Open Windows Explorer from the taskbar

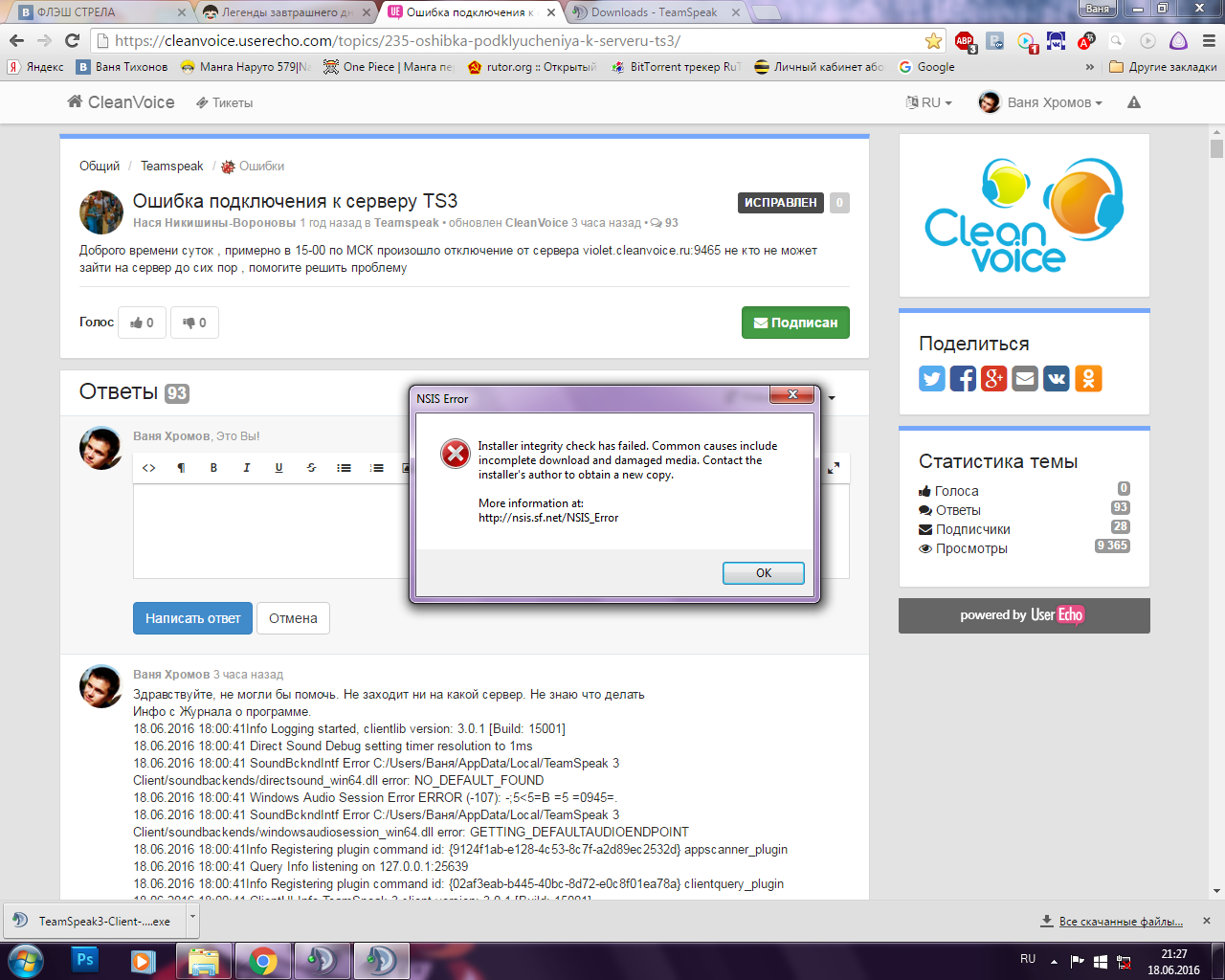point(203,960)
